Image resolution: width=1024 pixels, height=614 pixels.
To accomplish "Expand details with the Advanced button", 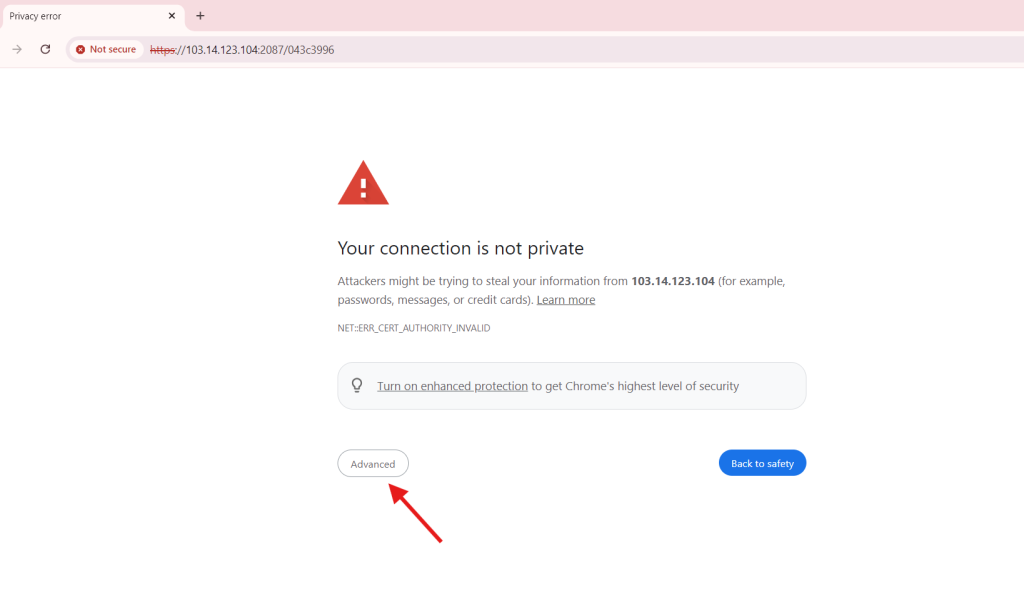I will click(x=373, y=464).
